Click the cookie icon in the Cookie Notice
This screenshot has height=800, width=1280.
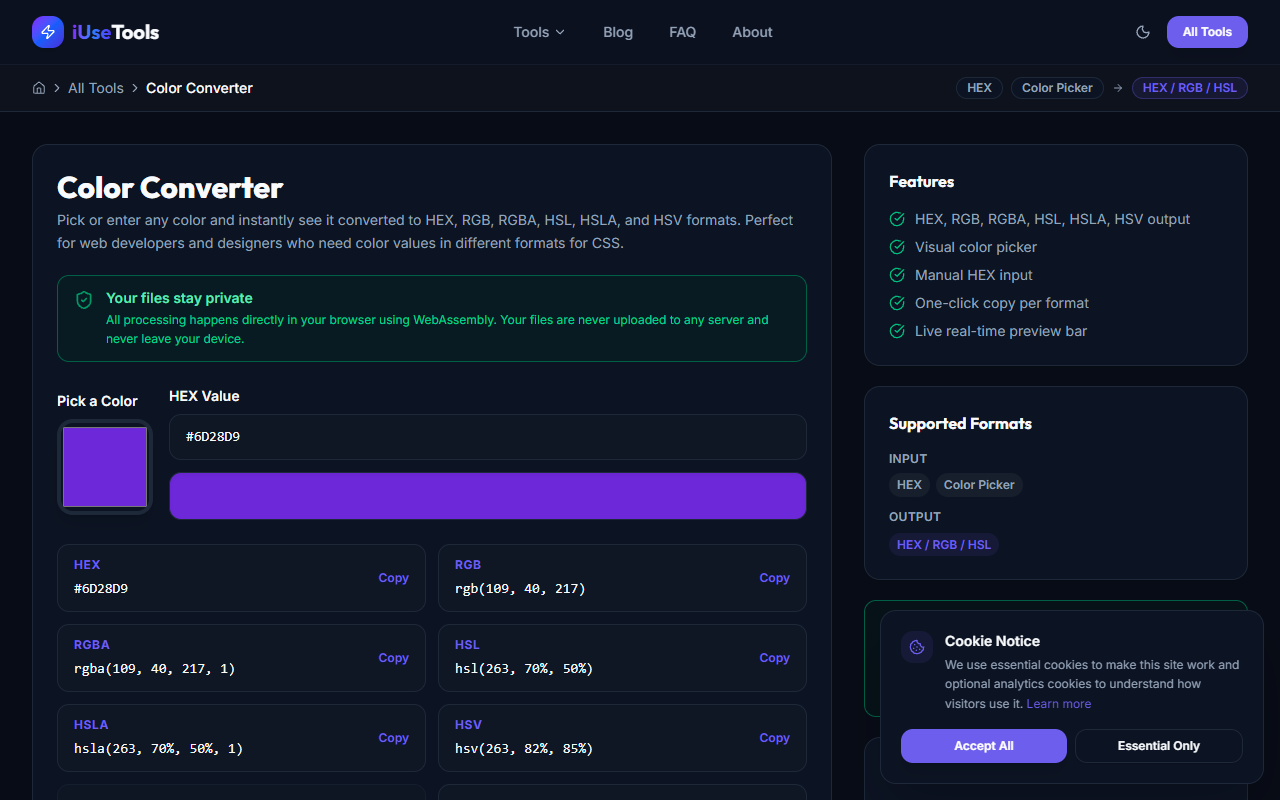[917, 647]
